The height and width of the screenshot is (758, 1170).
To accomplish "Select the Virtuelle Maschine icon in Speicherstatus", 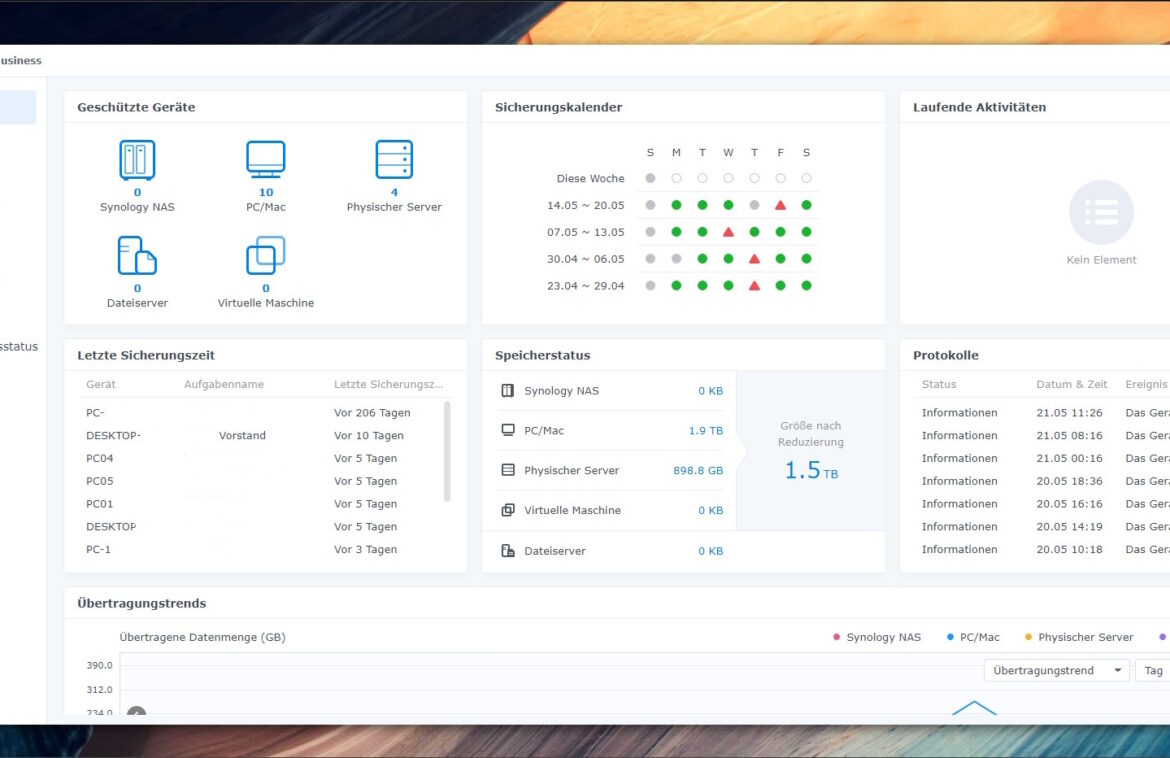I will click(509, 510).
